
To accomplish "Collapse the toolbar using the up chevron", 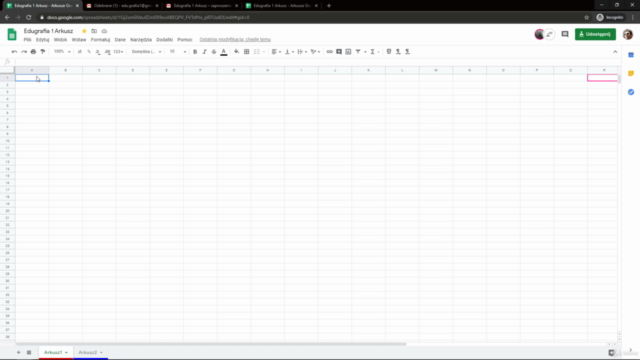I will click(615, 52).
